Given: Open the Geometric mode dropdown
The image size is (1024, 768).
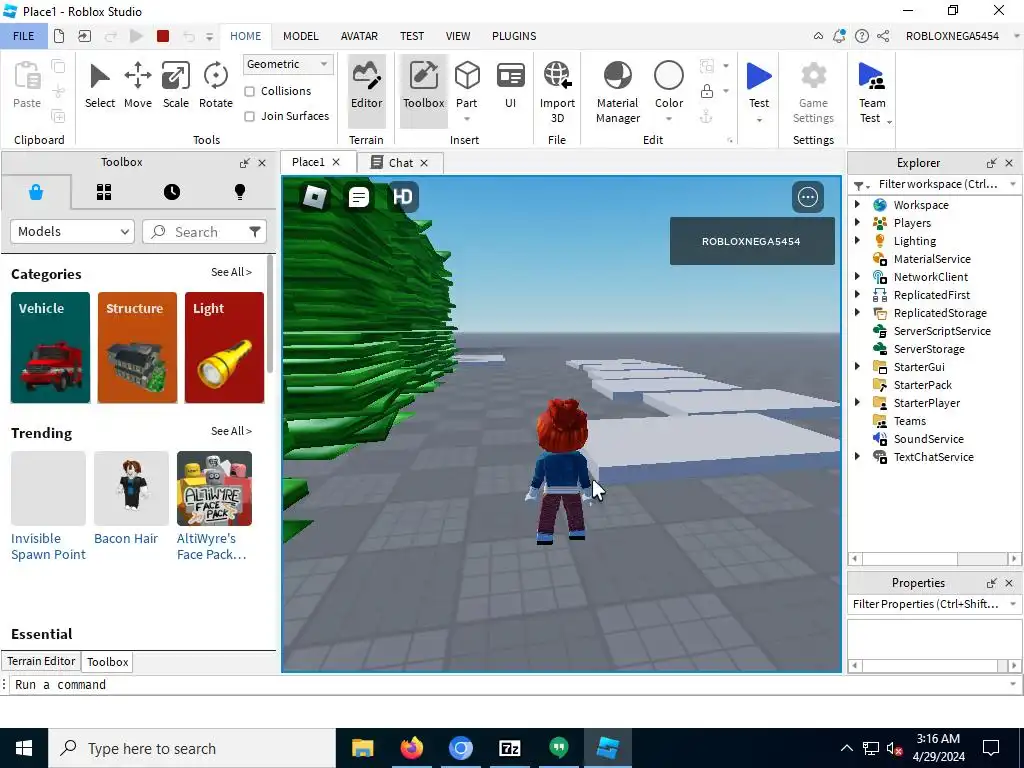Looking at the screenshot, I should click(x=288, y=64).
